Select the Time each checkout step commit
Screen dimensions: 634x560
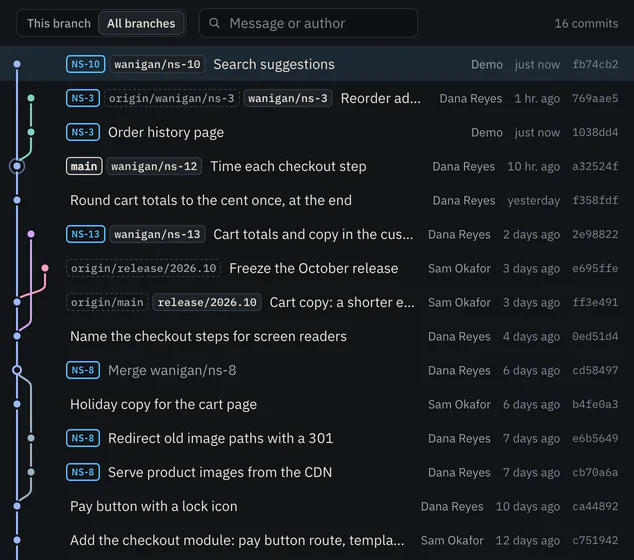coord(288,166)
